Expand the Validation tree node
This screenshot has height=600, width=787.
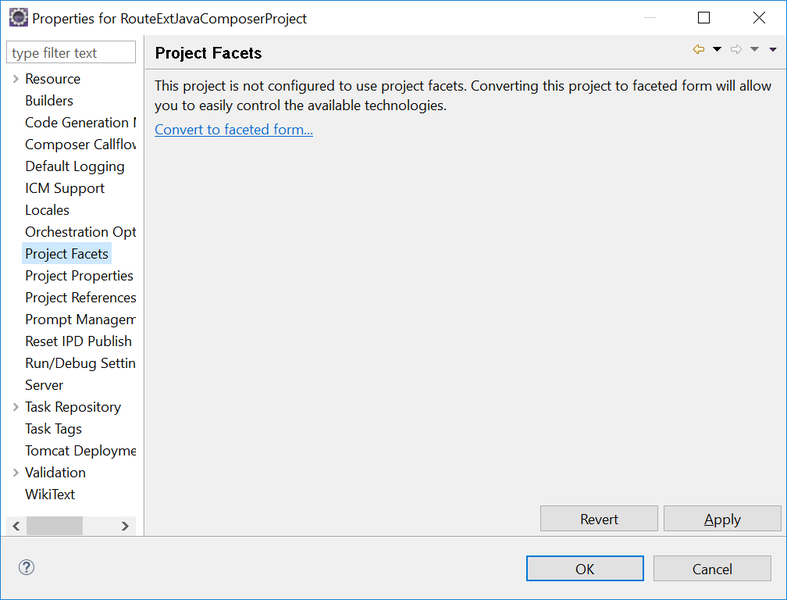pos(16,472)
